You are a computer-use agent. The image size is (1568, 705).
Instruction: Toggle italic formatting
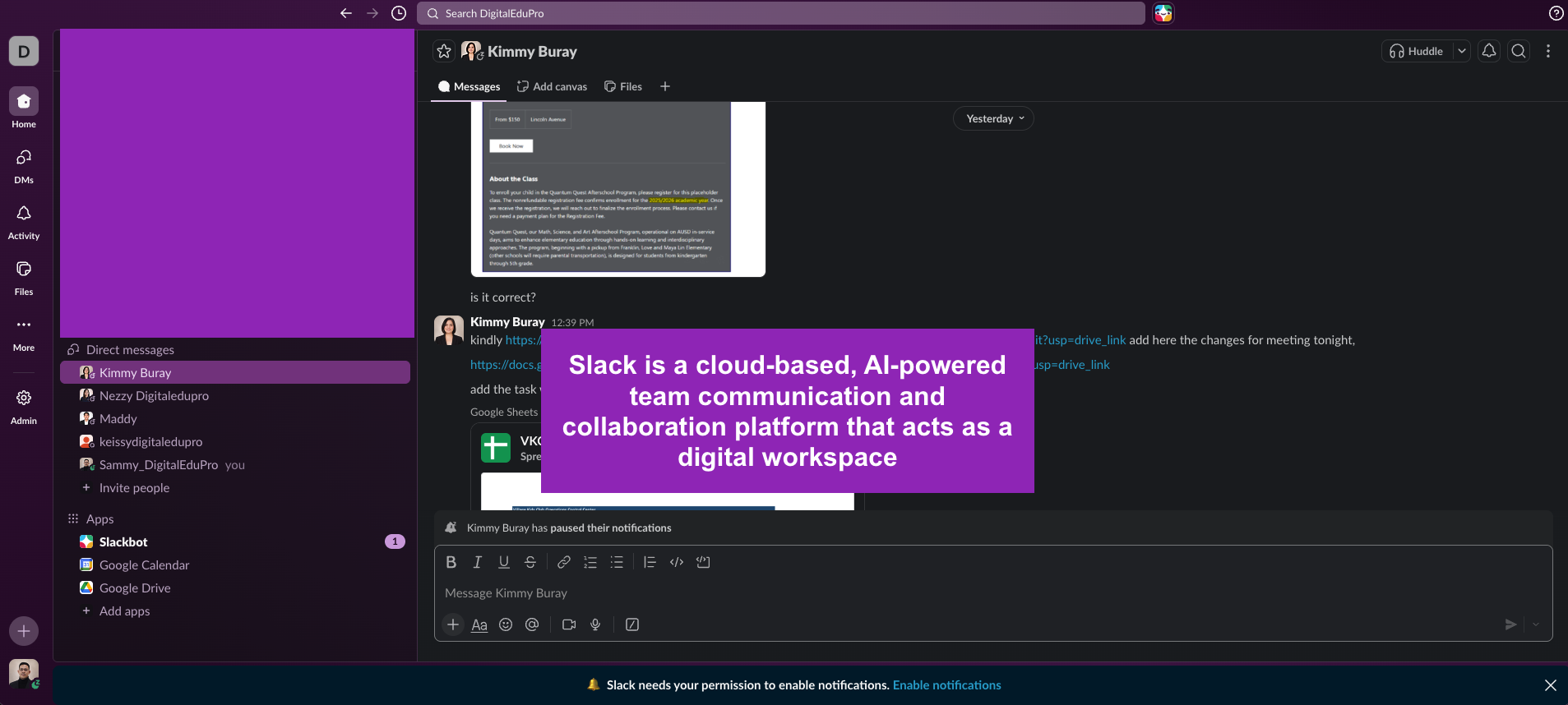coord(477,562)
